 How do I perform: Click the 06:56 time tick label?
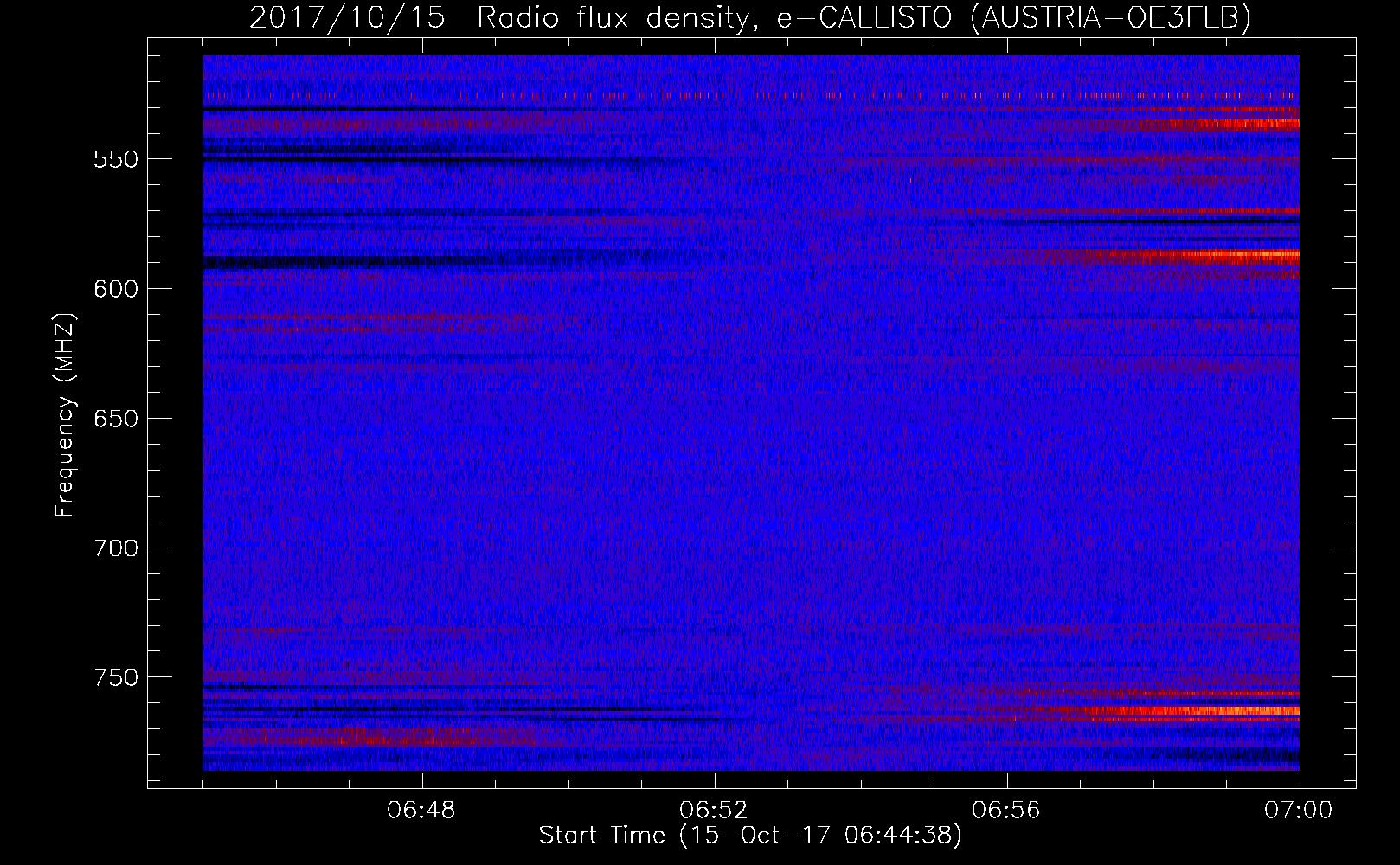click(1006, 811)
